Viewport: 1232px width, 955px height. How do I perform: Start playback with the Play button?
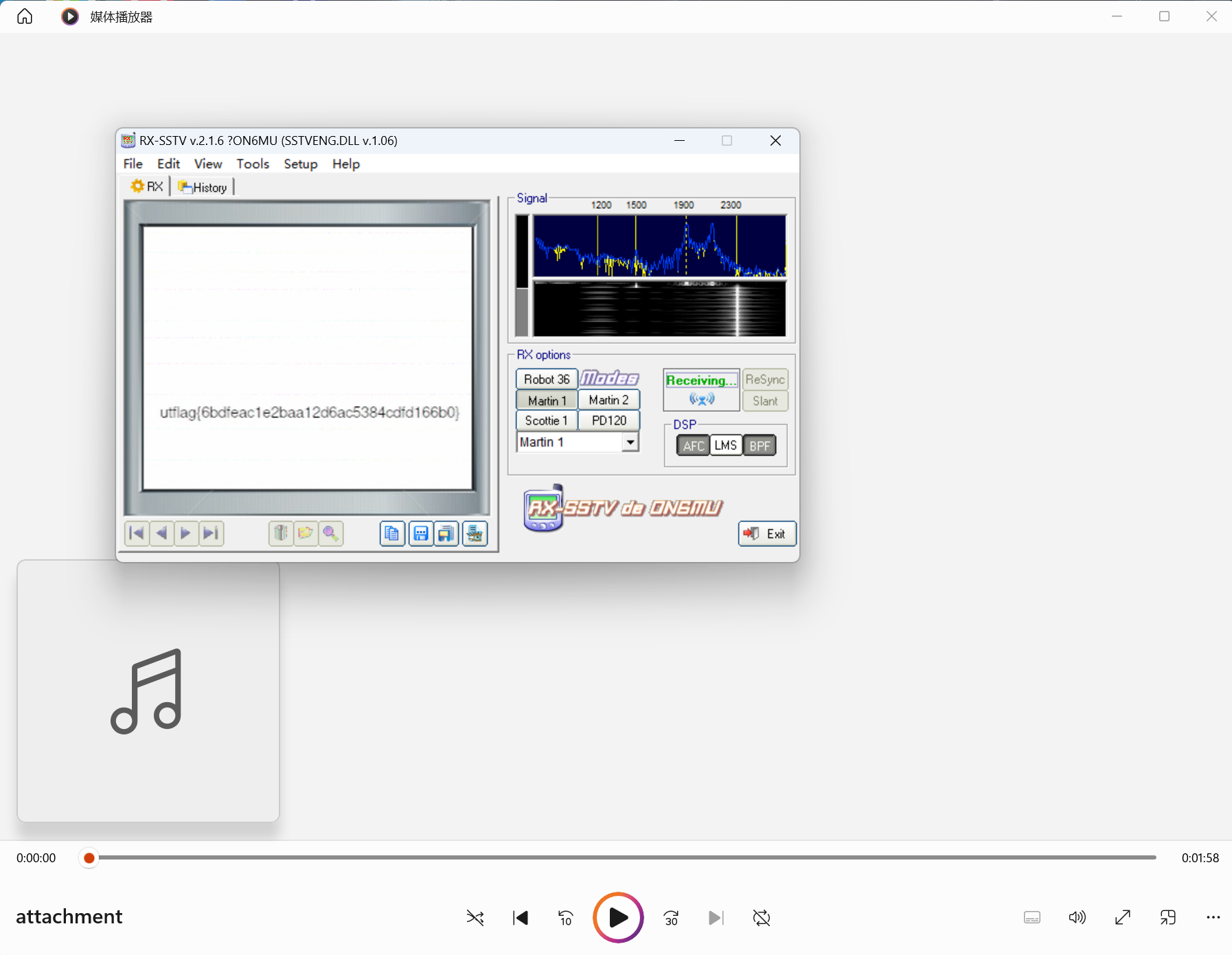pyautogui.click(x=618, y=917)
